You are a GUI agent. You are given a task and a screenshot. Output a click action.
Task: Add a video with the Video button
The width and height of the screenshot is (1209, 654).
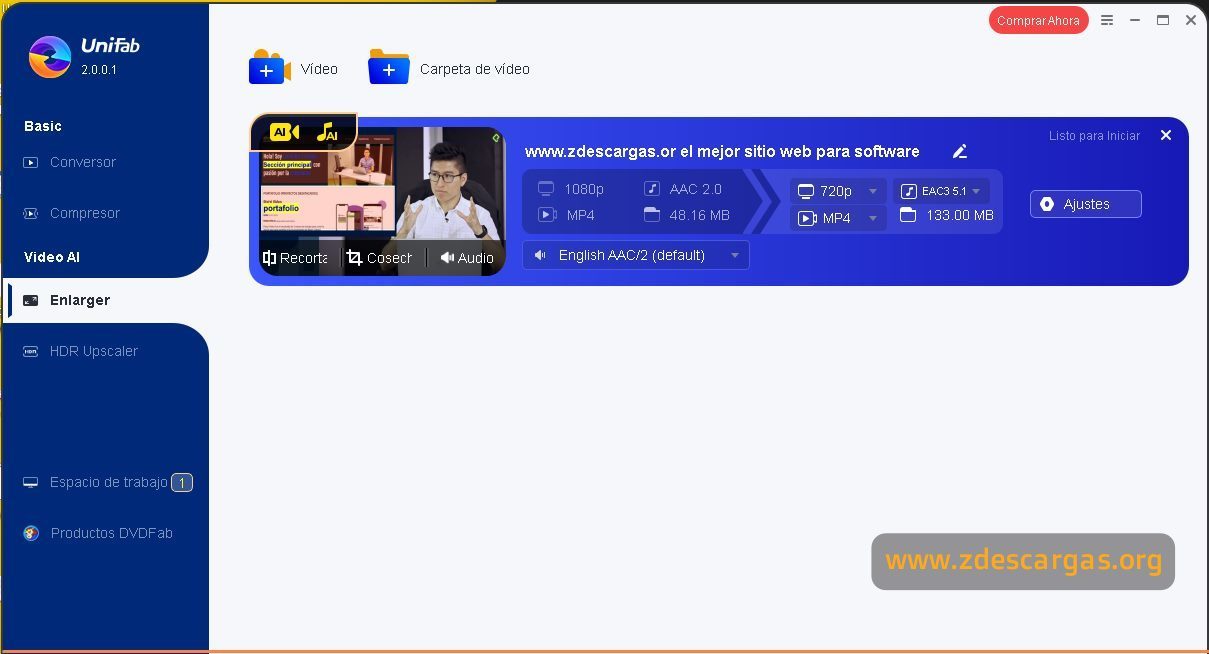(294, 68)
